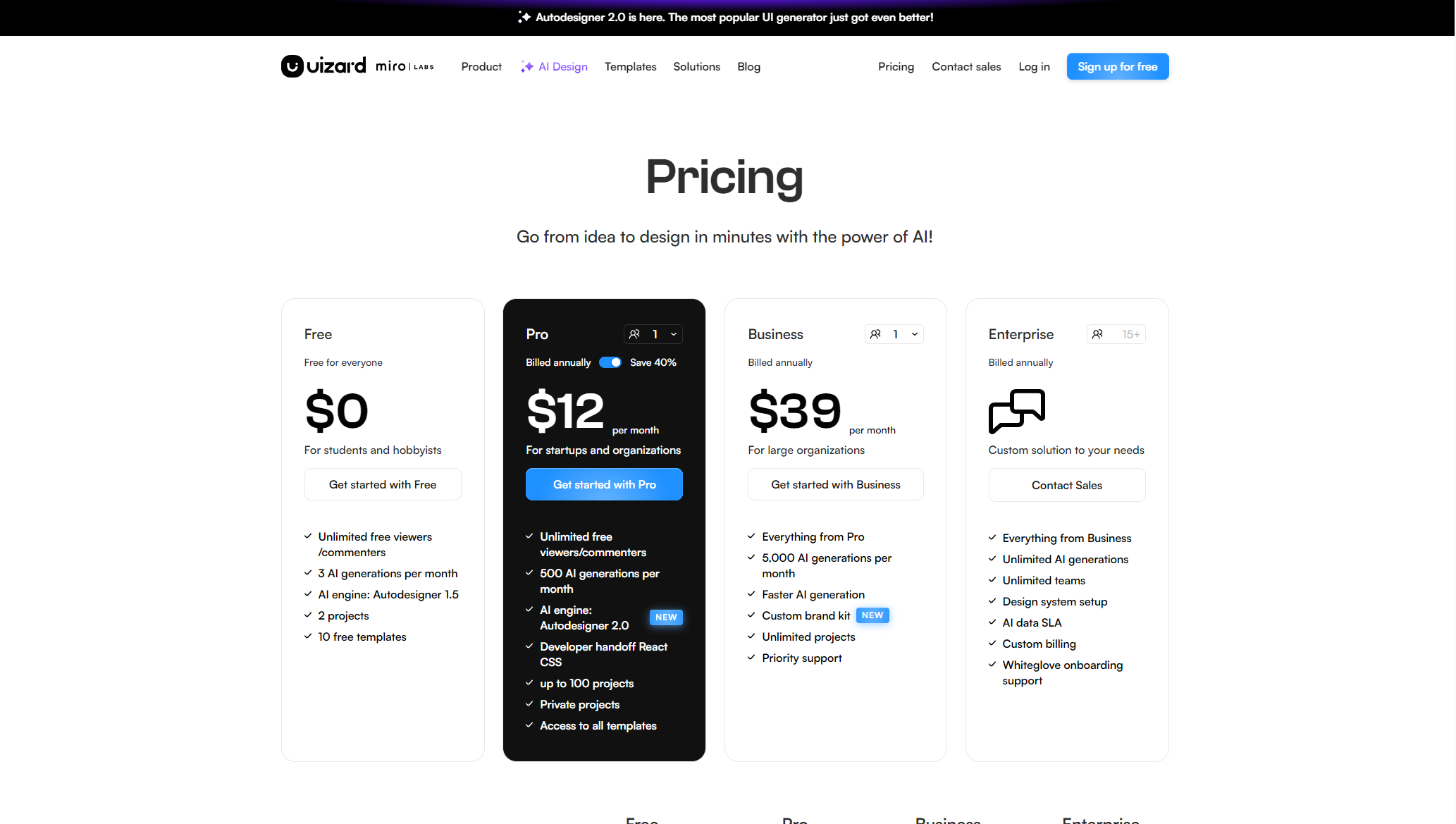1456x824 pixels.
Task: Open the Solutions menu
Action: [x=696, y=66]
